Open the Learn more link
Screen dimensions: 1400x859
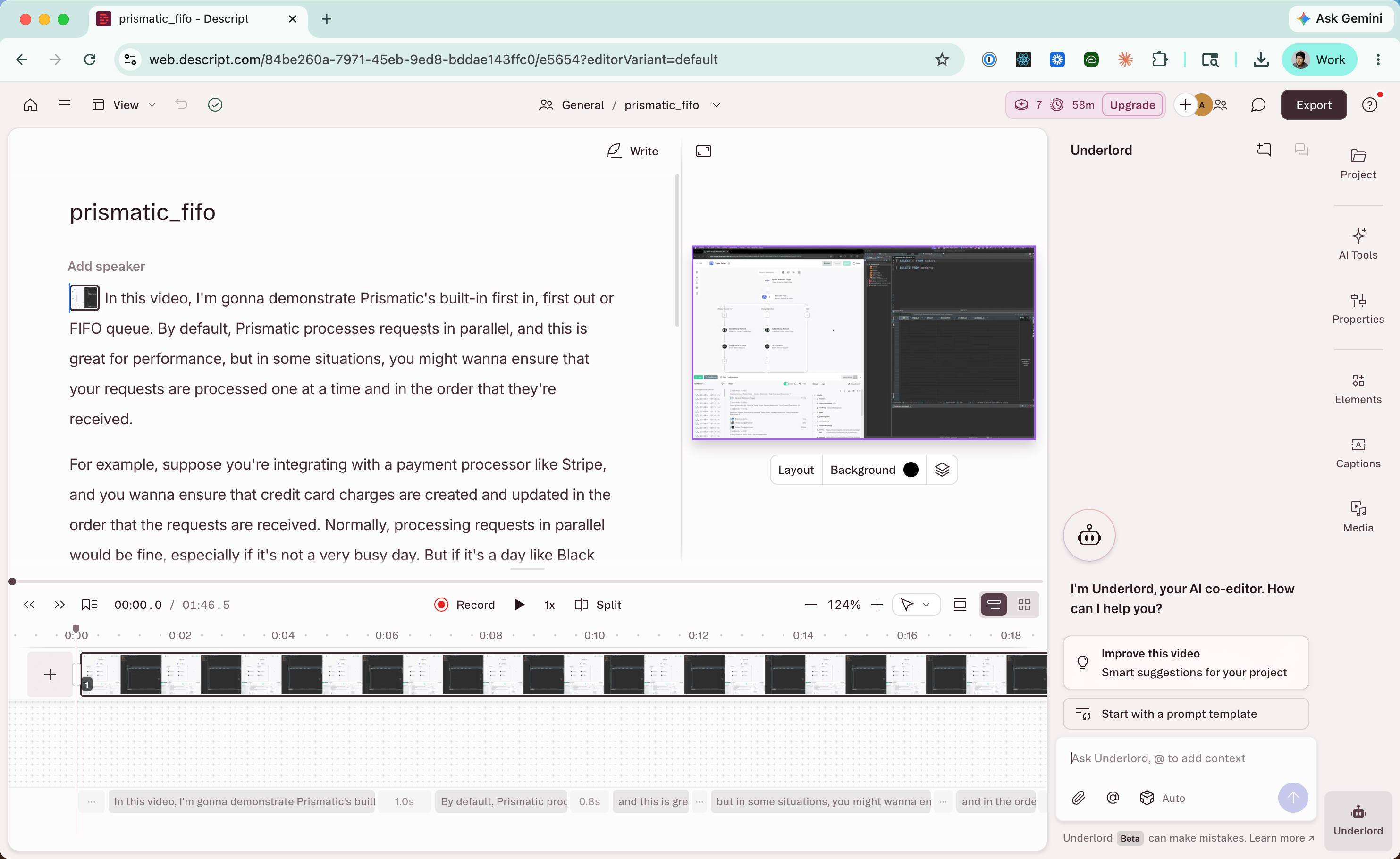tap(1281, 838)
